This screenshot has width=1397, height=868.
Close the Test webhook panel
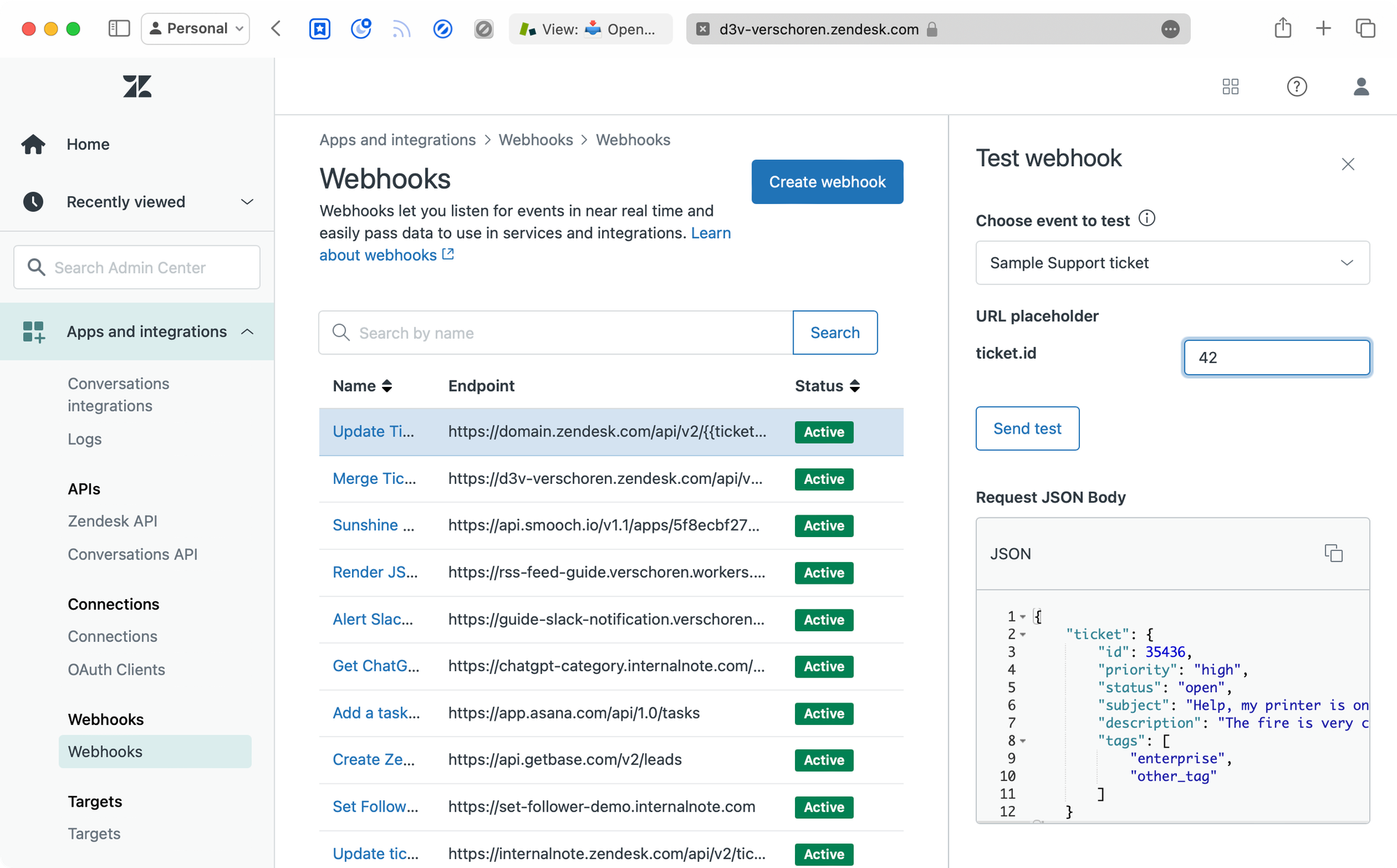1348,164
